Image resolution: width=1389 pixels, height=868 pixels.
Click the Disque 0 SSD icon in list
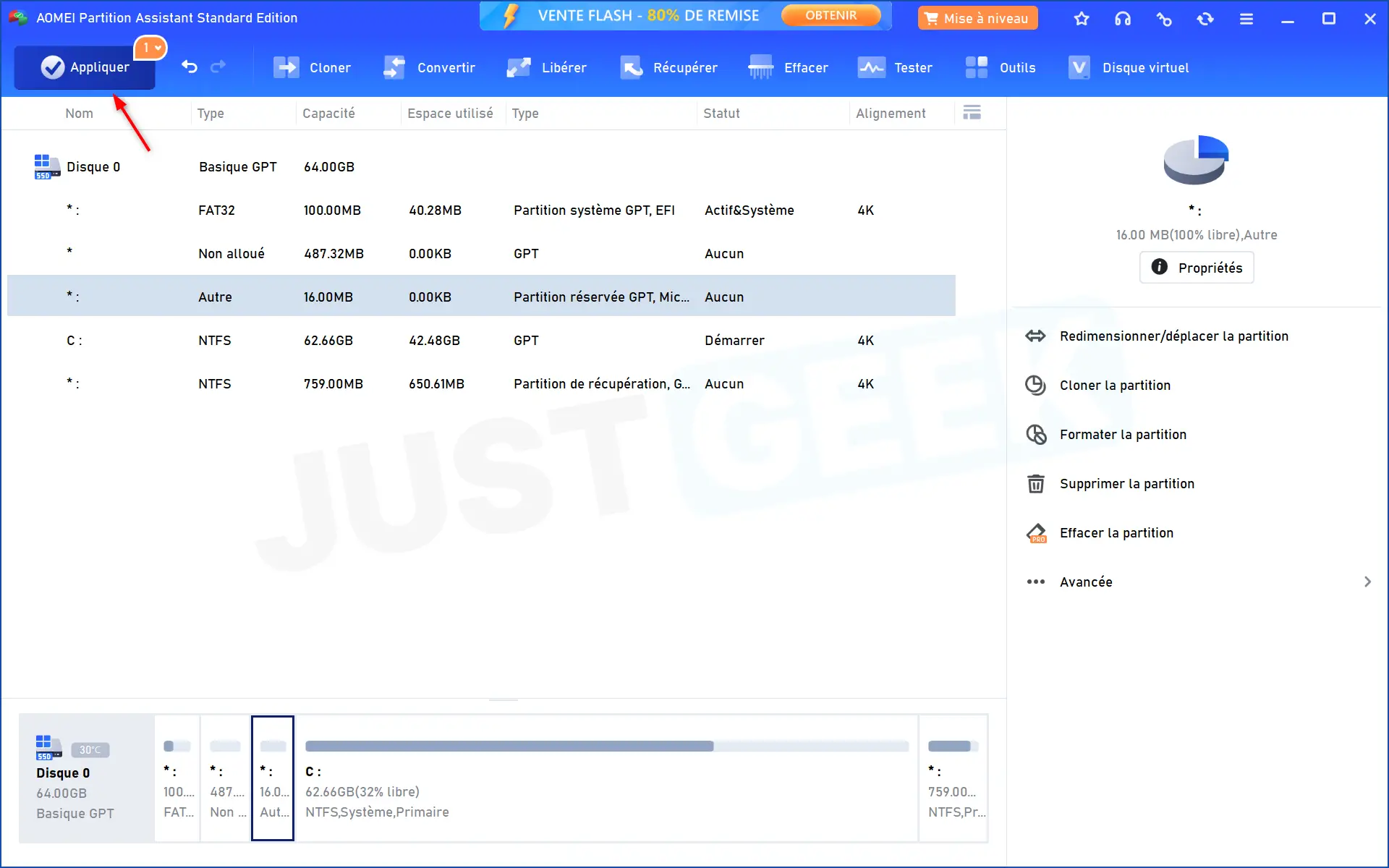(47, 166)
